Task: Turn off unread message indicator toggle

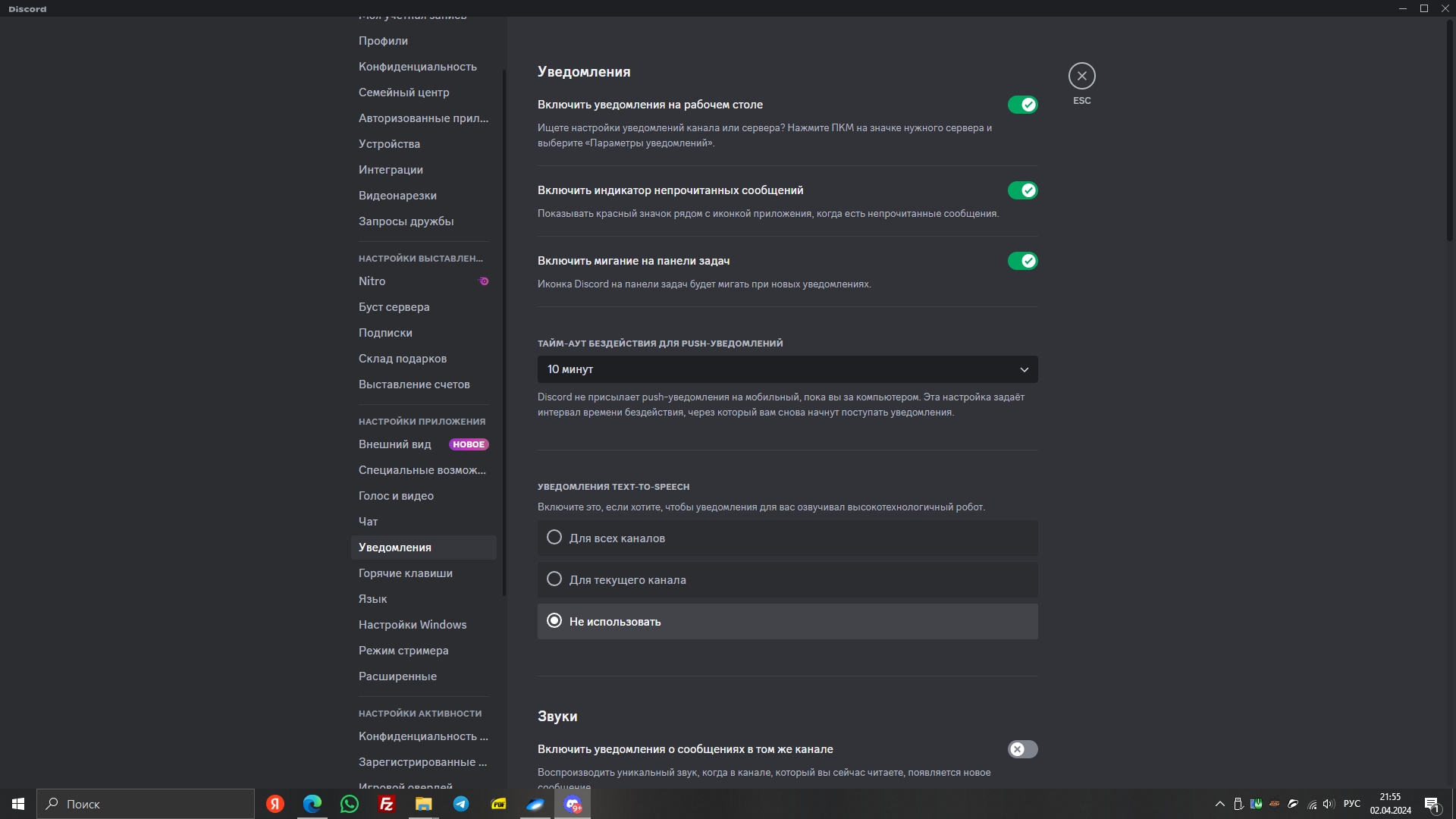Action: pos(1022,190)
